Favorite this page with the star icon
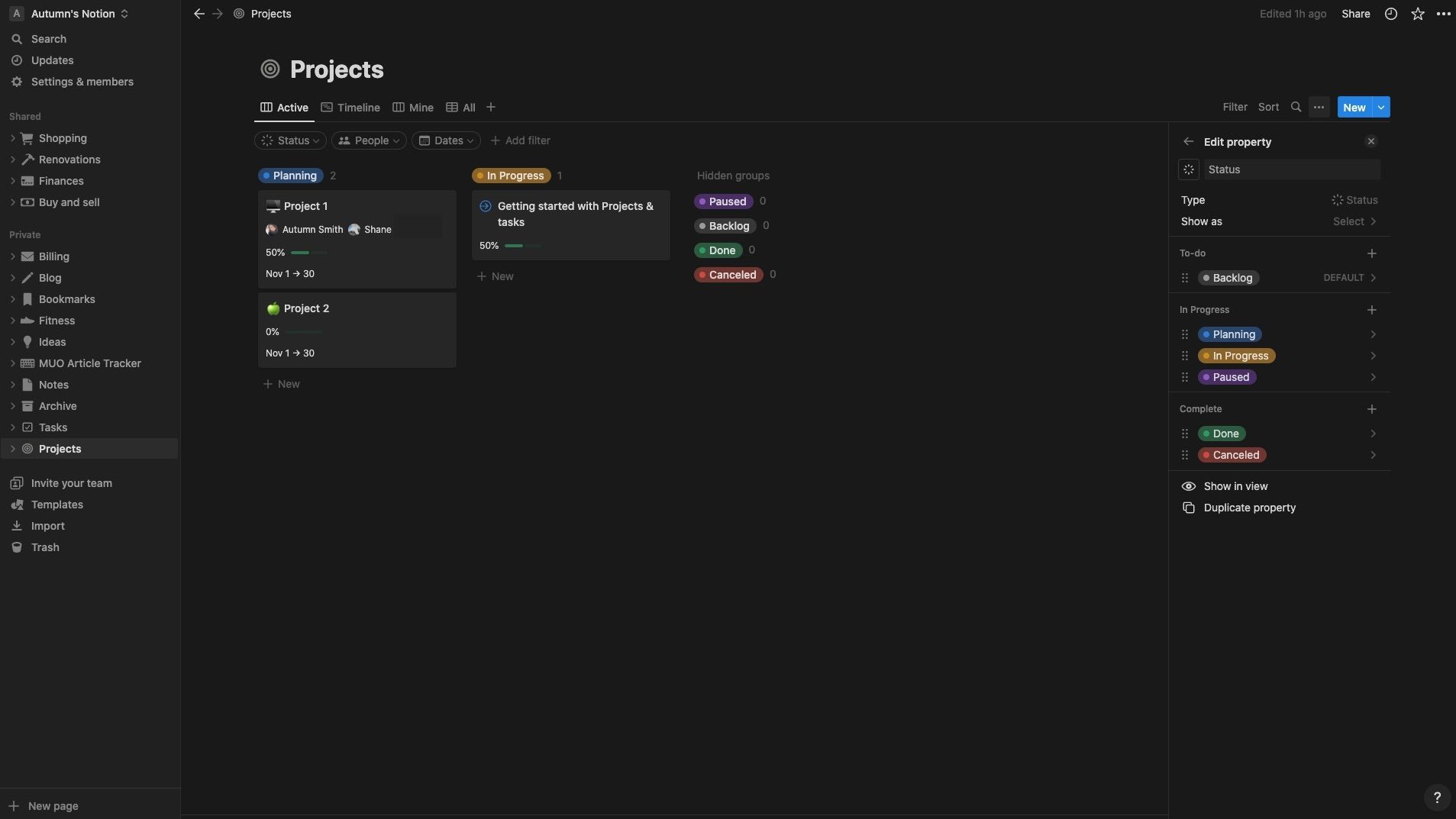Viewport: 1456px width, 819px height. pyautogui.click(x=1418, y=14)
